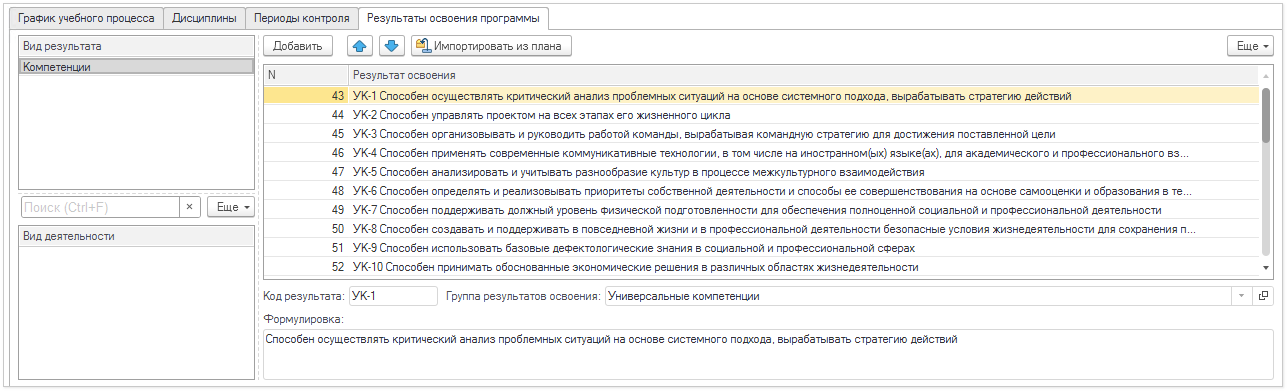Image resolution: width=1287 pixels, height=391 pixels.
Task: Select row 46 УК-4 коммуникативные технологии
Action: [760, 153]
